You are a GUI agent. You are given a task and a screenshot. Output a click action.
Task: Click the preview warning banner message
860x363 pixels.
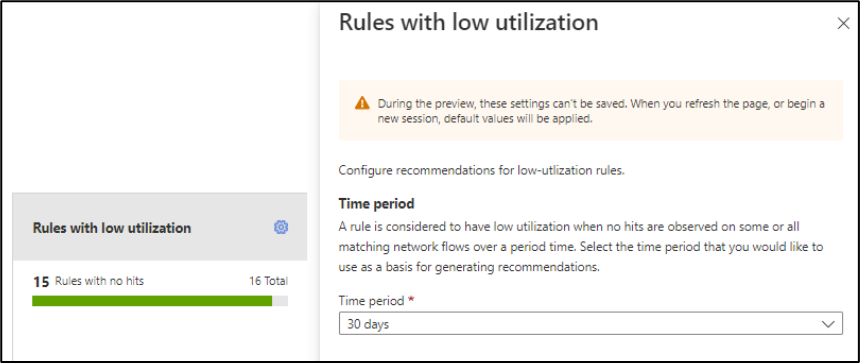601,111
